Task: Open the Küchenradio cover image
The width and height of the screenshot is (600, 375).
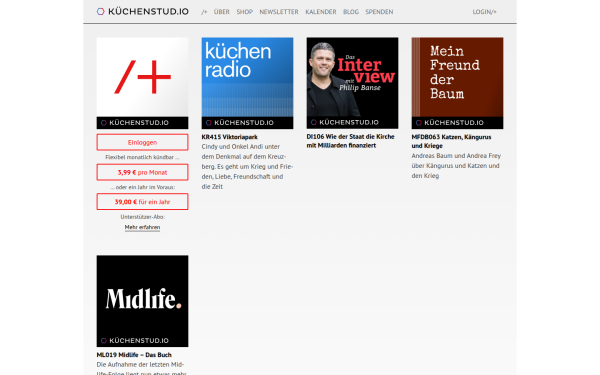Action: coord(247,83)
